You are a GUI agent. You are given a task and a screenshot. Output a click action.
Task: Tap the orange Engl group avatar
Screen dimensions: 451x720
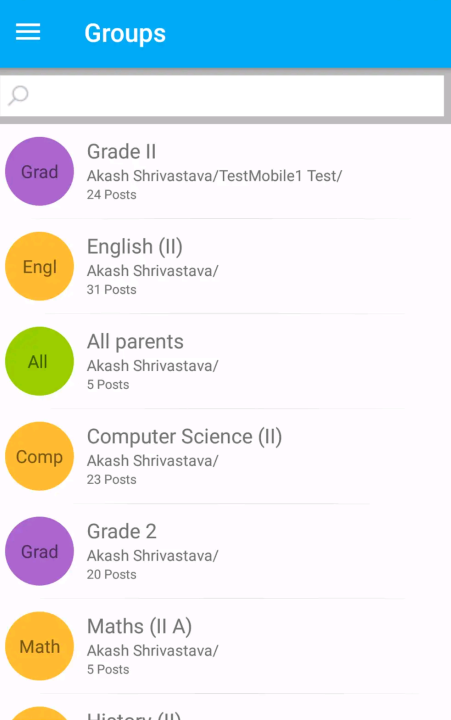pos(39,266)
